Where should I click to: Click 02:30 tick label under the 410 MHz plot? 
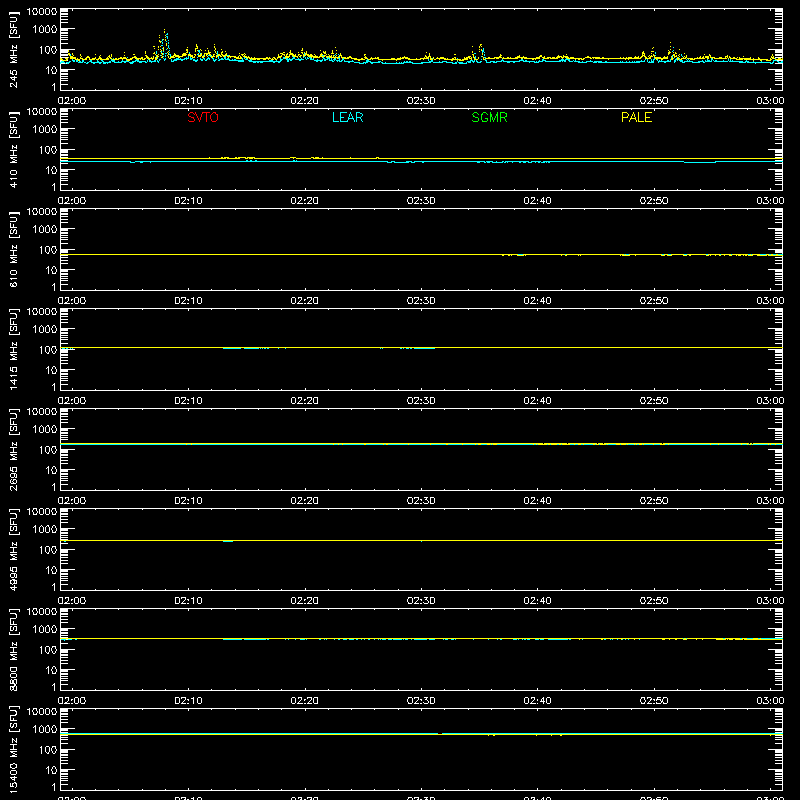point(421,201)
